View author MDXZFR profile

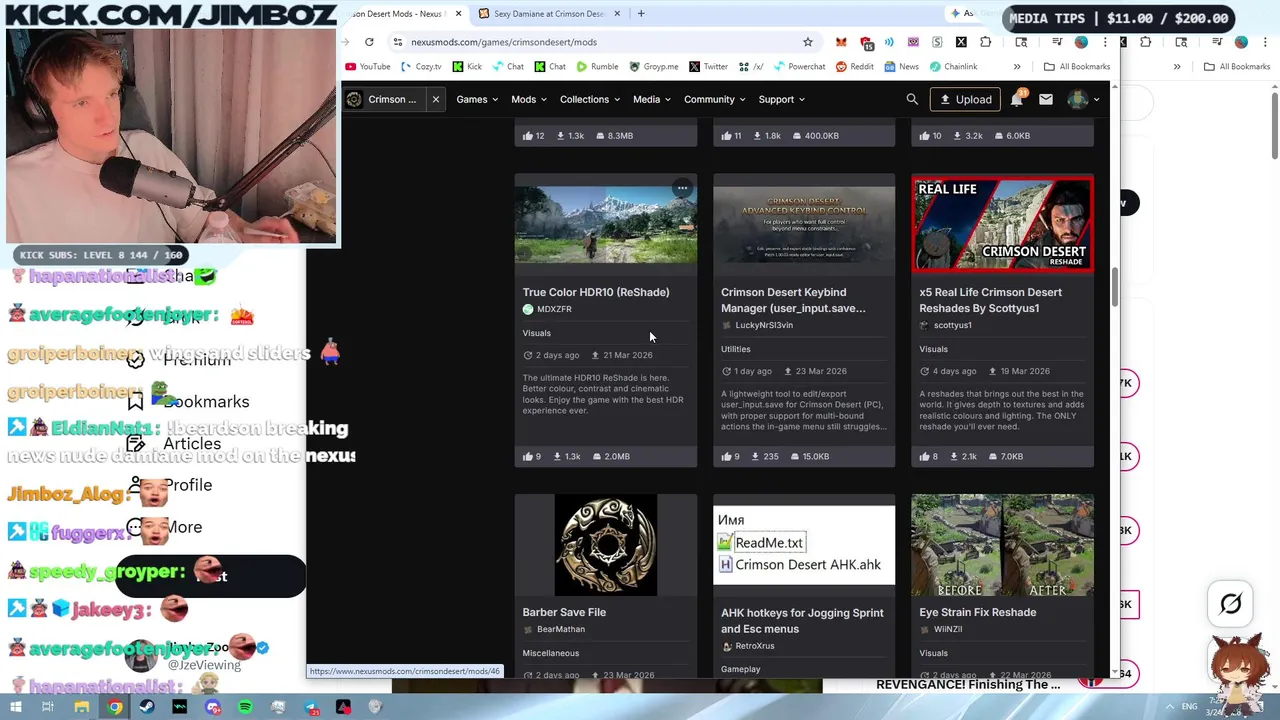click(x=554, y=309)
